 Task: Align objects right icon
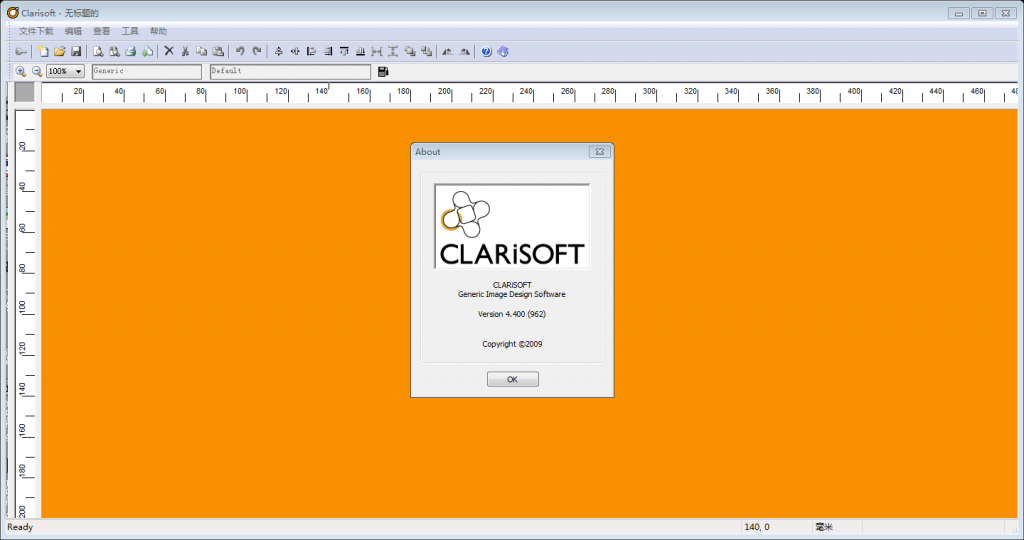(x=328, y=52)
